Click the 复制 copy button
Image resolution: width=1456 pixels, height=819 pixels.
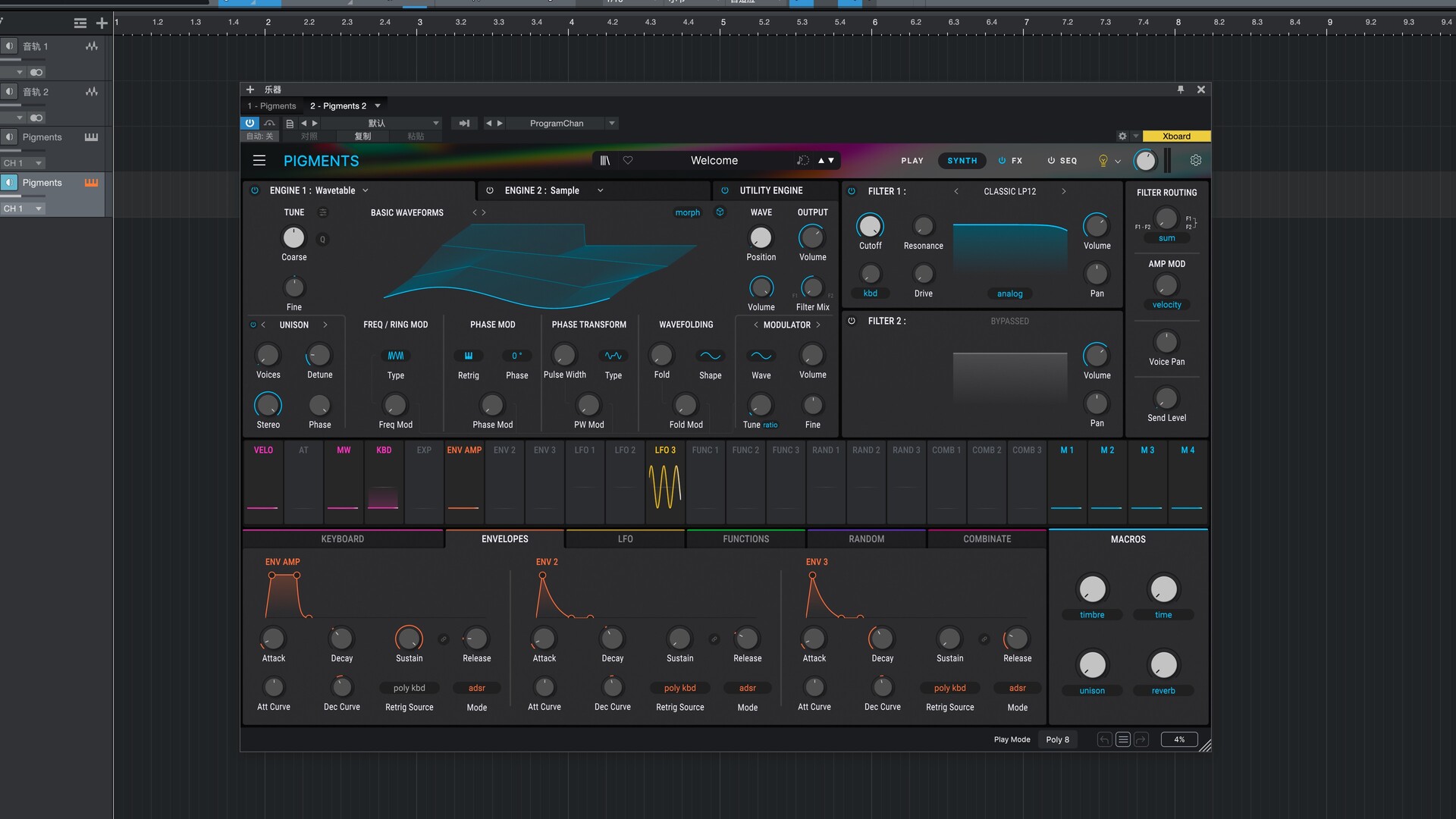click(362, 136)
